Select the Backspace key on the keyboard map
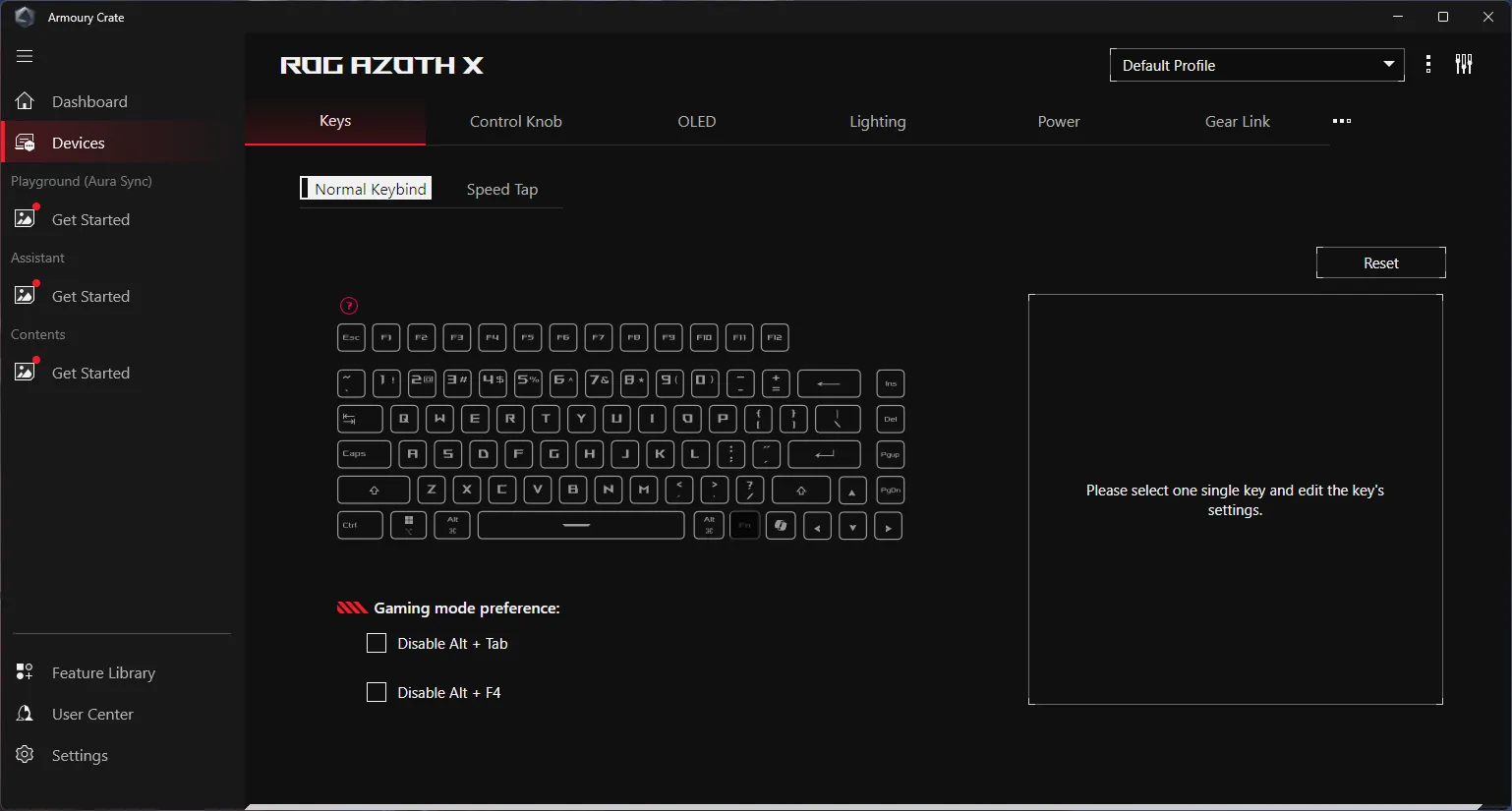Screen dimensions: 1512x811 pyautogui.click(x=829, y=383)
